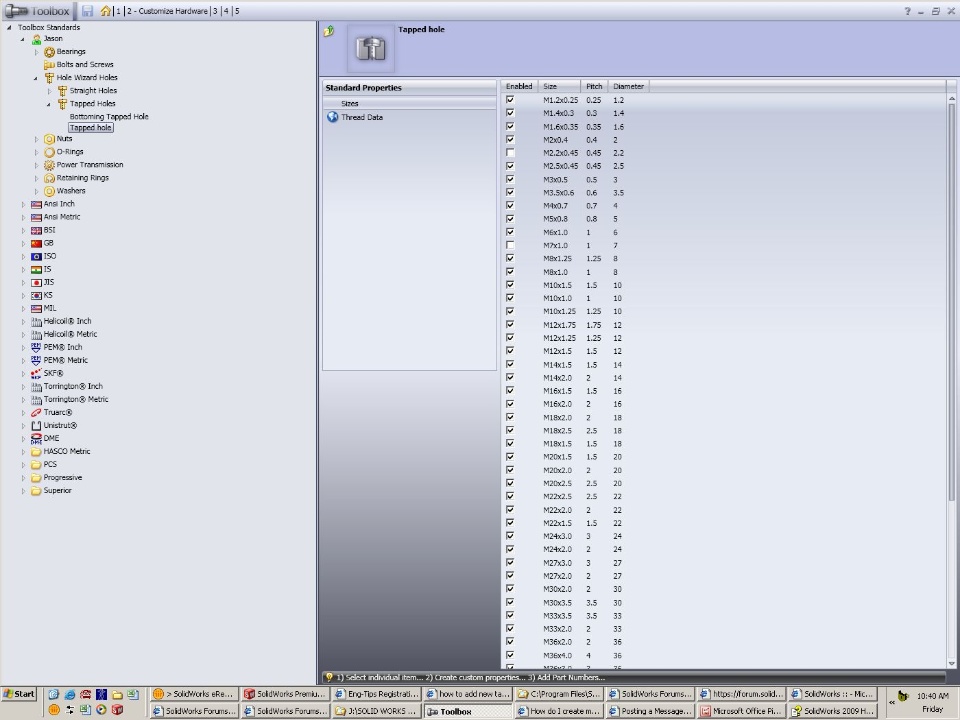Open the Windows Start button

pos(19,694)
